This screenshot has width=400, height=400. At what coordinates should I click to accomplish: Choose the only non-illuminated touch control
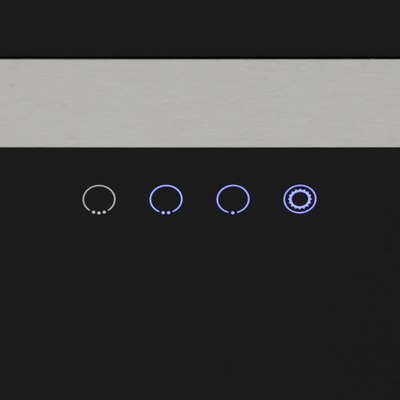(x=99, y=199)
